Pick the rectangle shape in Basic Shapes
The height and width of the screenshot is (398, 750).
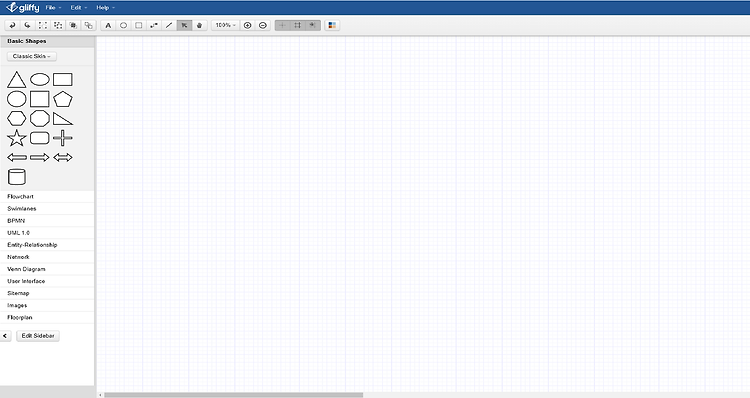tap(63, 79)
